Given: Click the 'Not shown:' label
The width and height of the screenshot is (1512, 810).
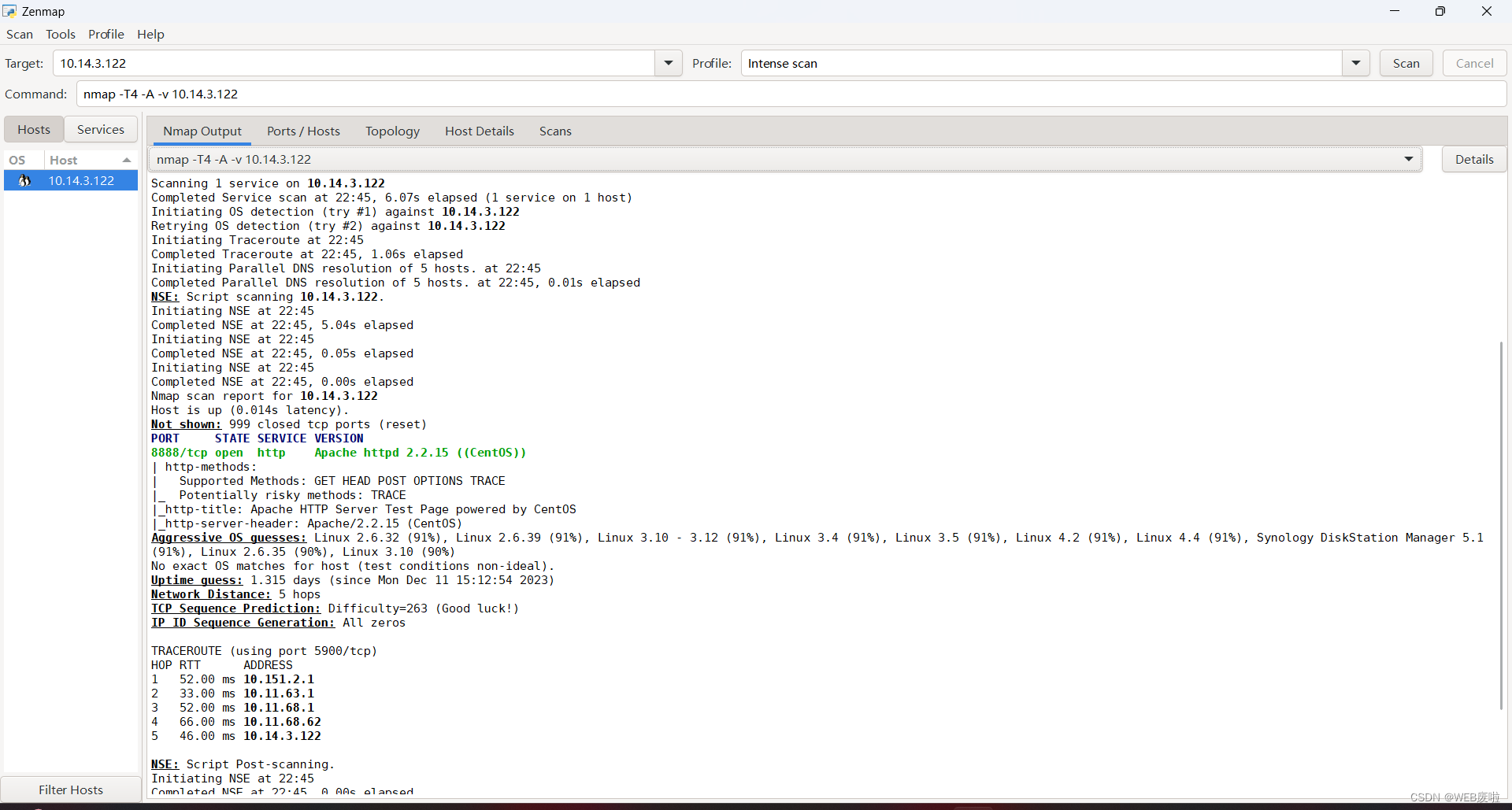Looking at the screenshot, I should 186,424.
